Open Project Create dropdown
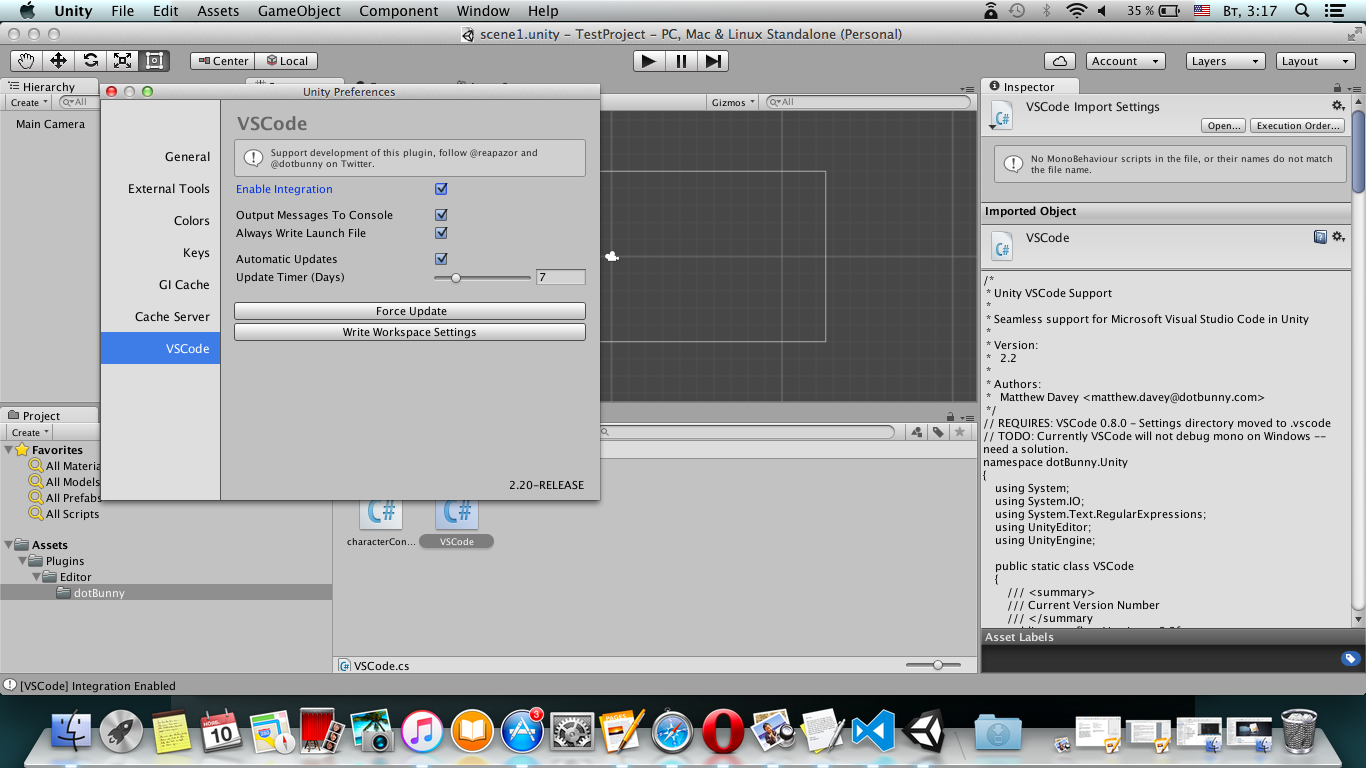 click(30, 432)
